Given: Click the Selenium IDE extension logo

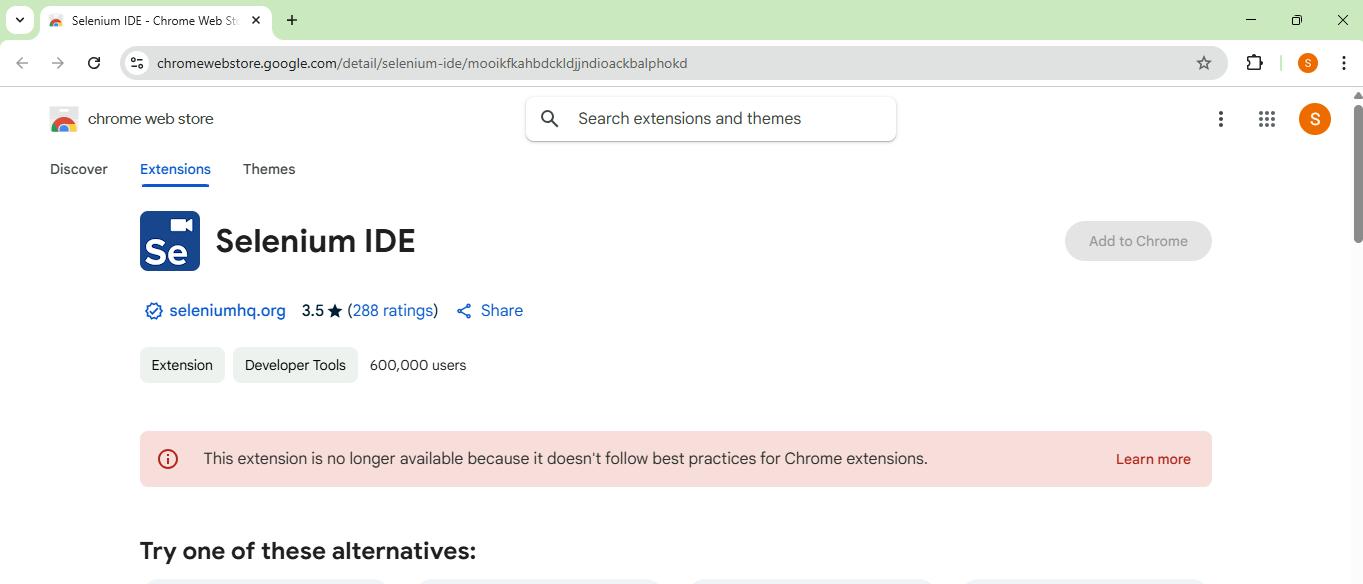Looking at the screenshot, I should click(x=170, y=241).
